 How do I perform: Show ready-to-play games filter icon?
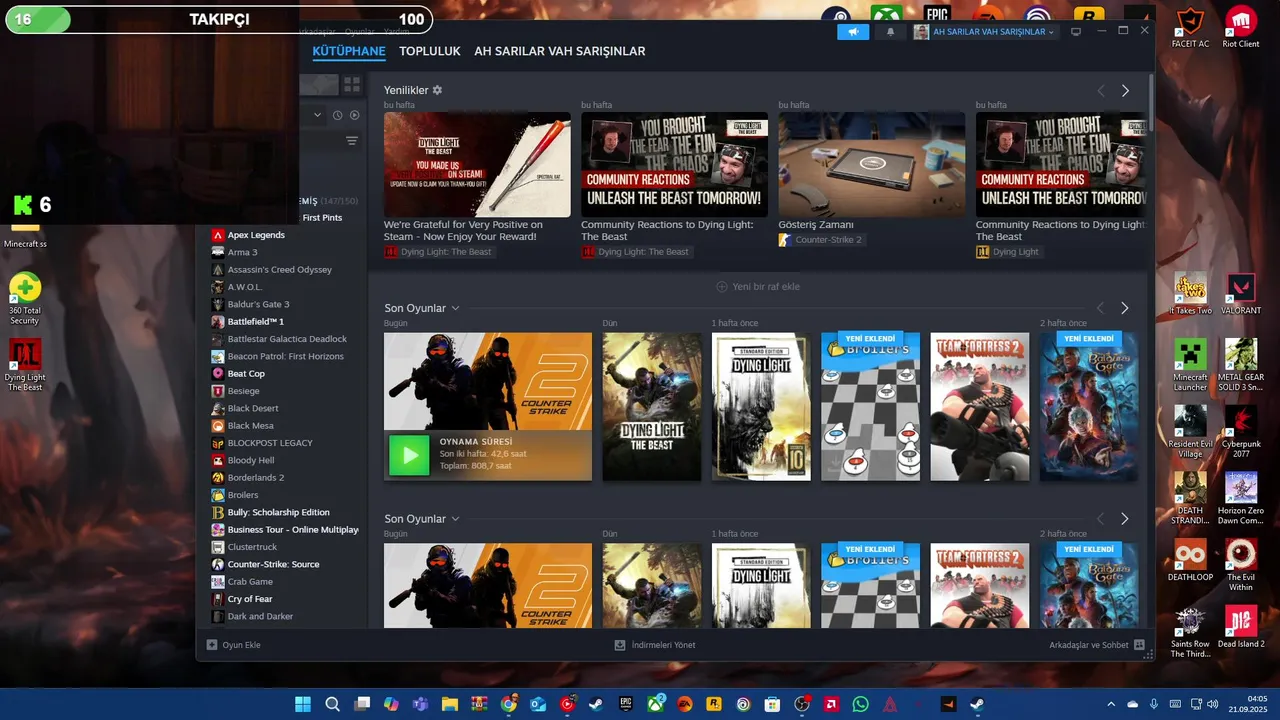tap(354, 115)
